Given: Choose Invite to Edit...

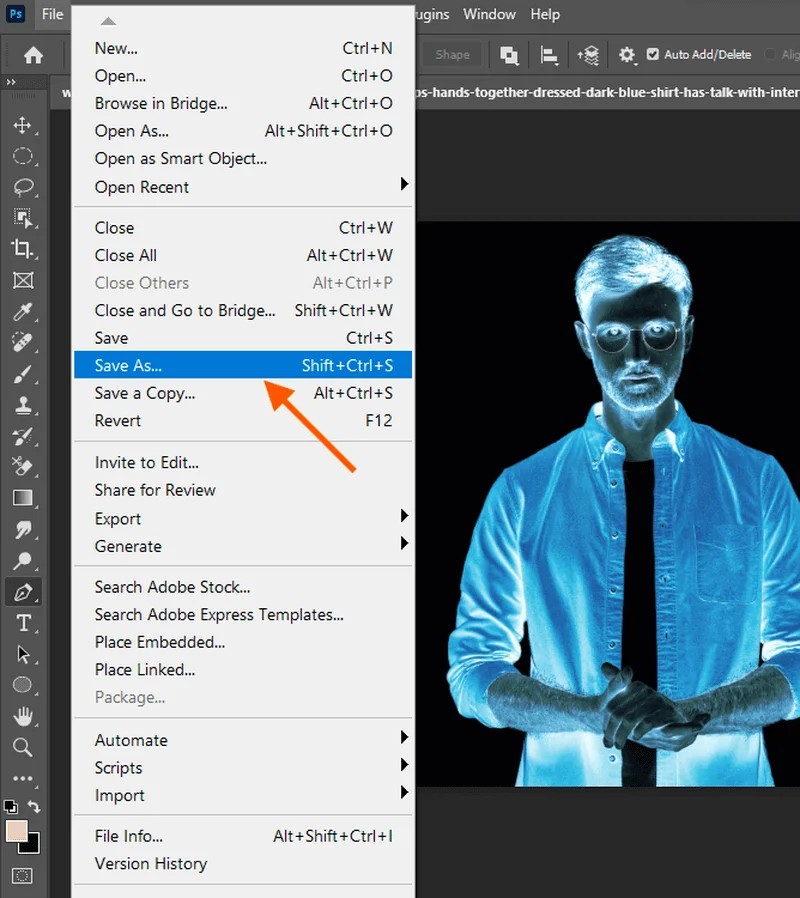Looking at the screenshot, I should click(243, 462).
